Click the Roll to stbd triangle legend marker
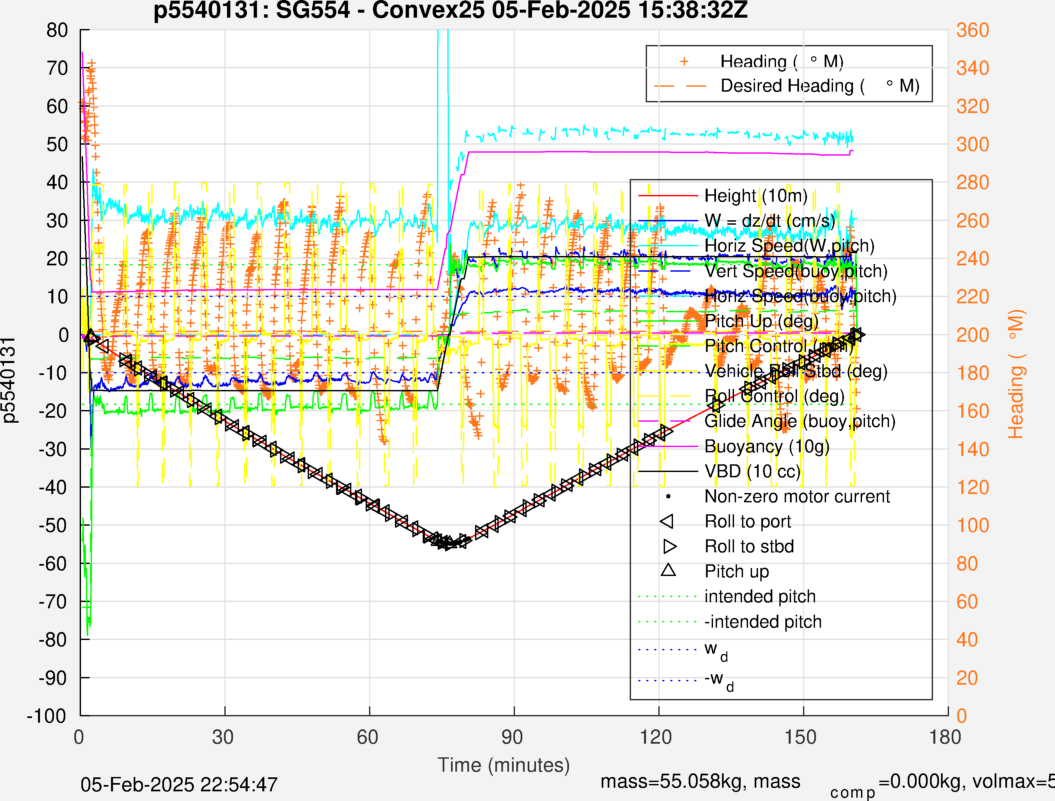 point(667,546)
